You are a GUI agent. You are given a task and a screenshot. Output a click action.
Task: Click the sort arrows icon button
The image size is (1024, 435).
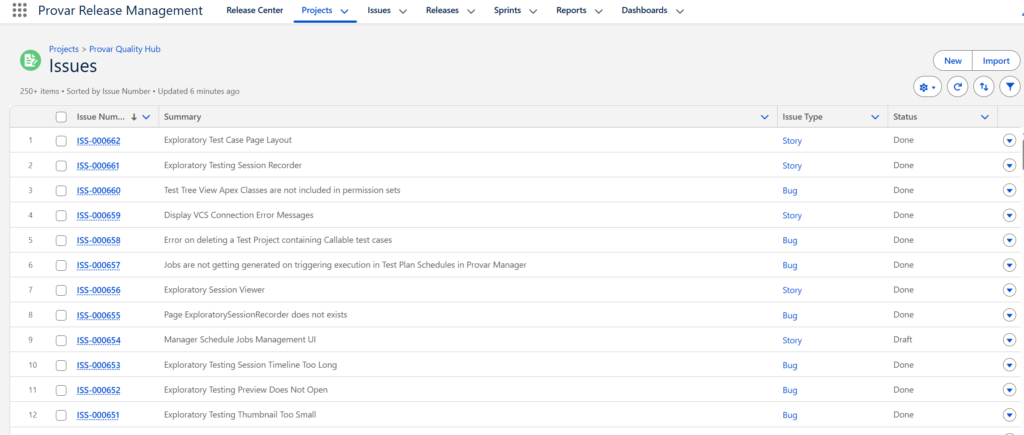(x=984, y=87)
